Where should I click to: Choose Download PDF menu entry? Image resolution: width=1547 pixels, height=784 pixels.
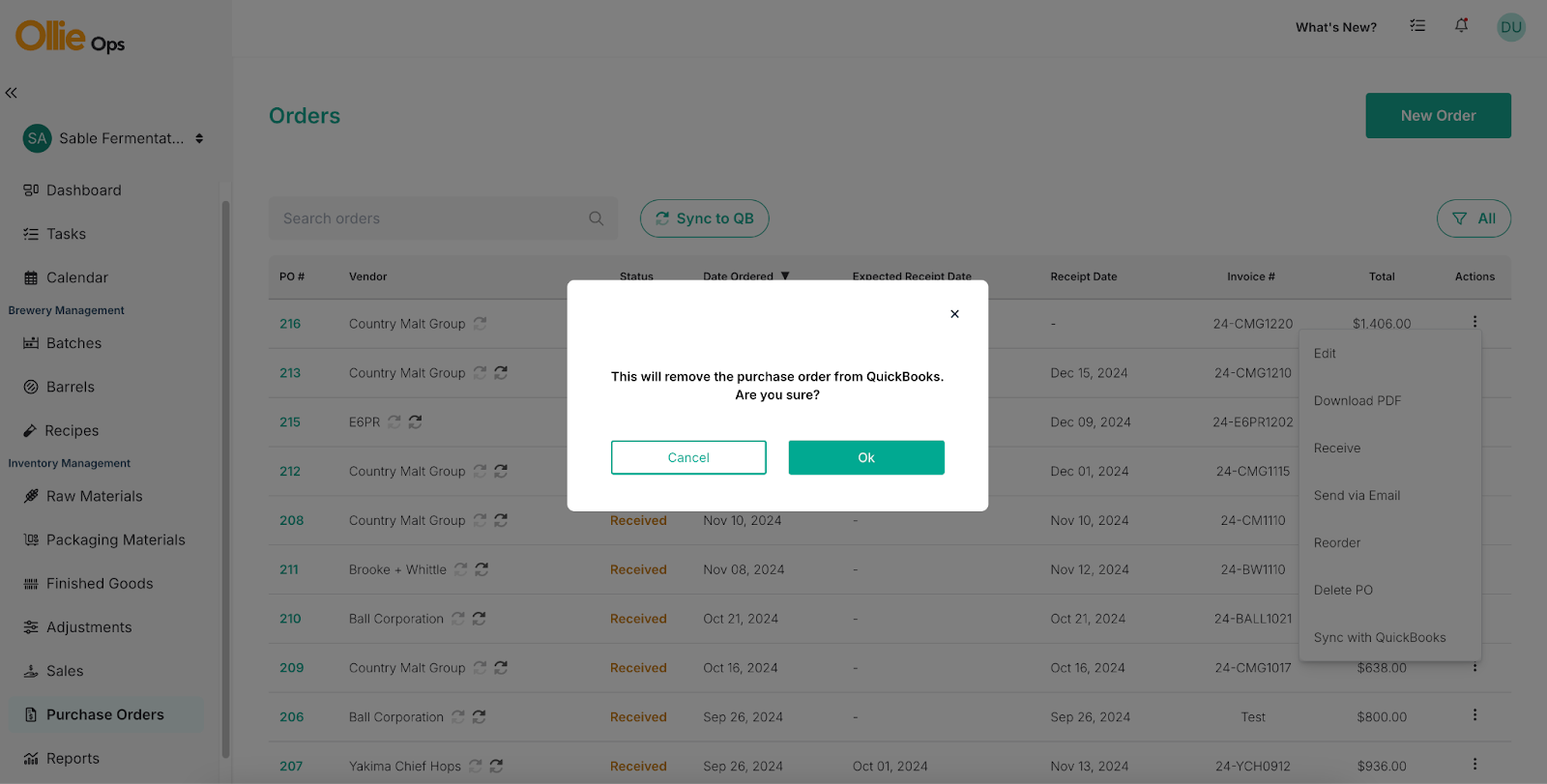coord(1357,400)
